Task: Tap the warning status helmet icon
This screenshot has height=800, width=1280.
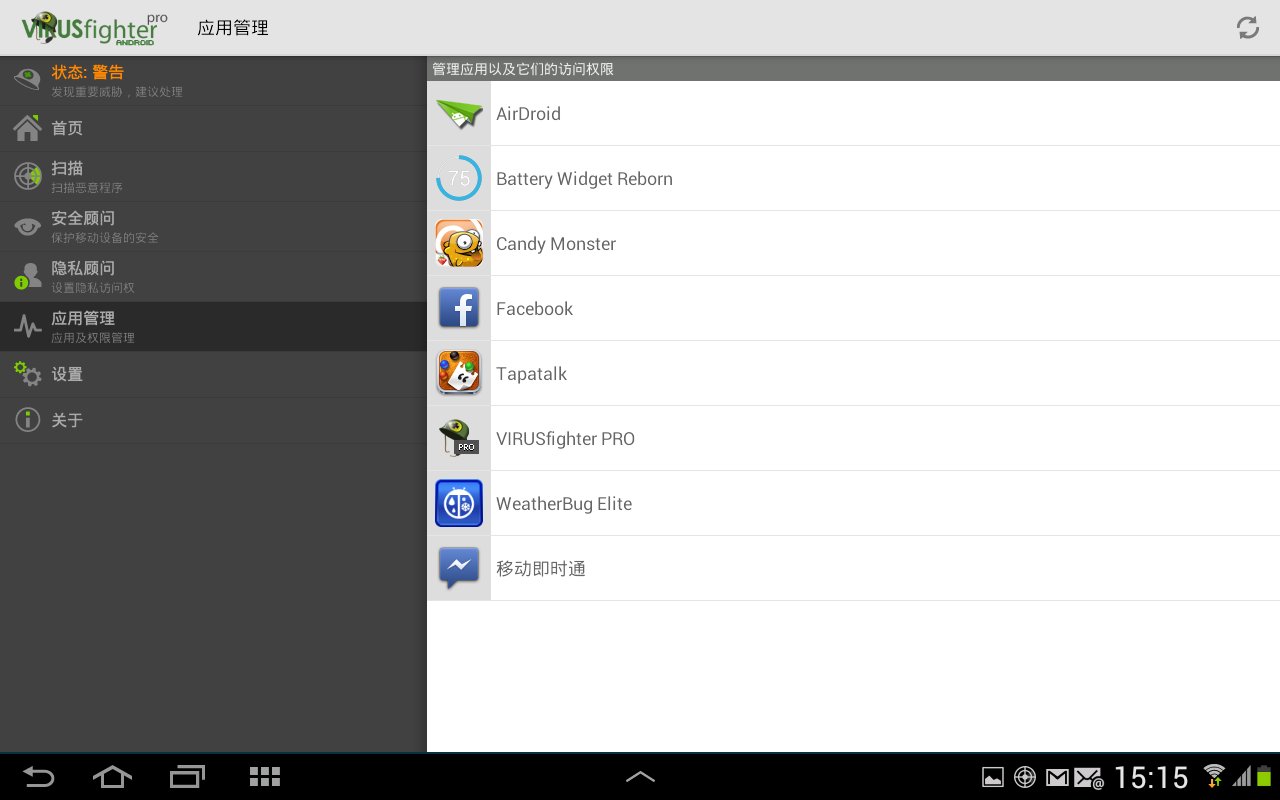Action: 27,80
